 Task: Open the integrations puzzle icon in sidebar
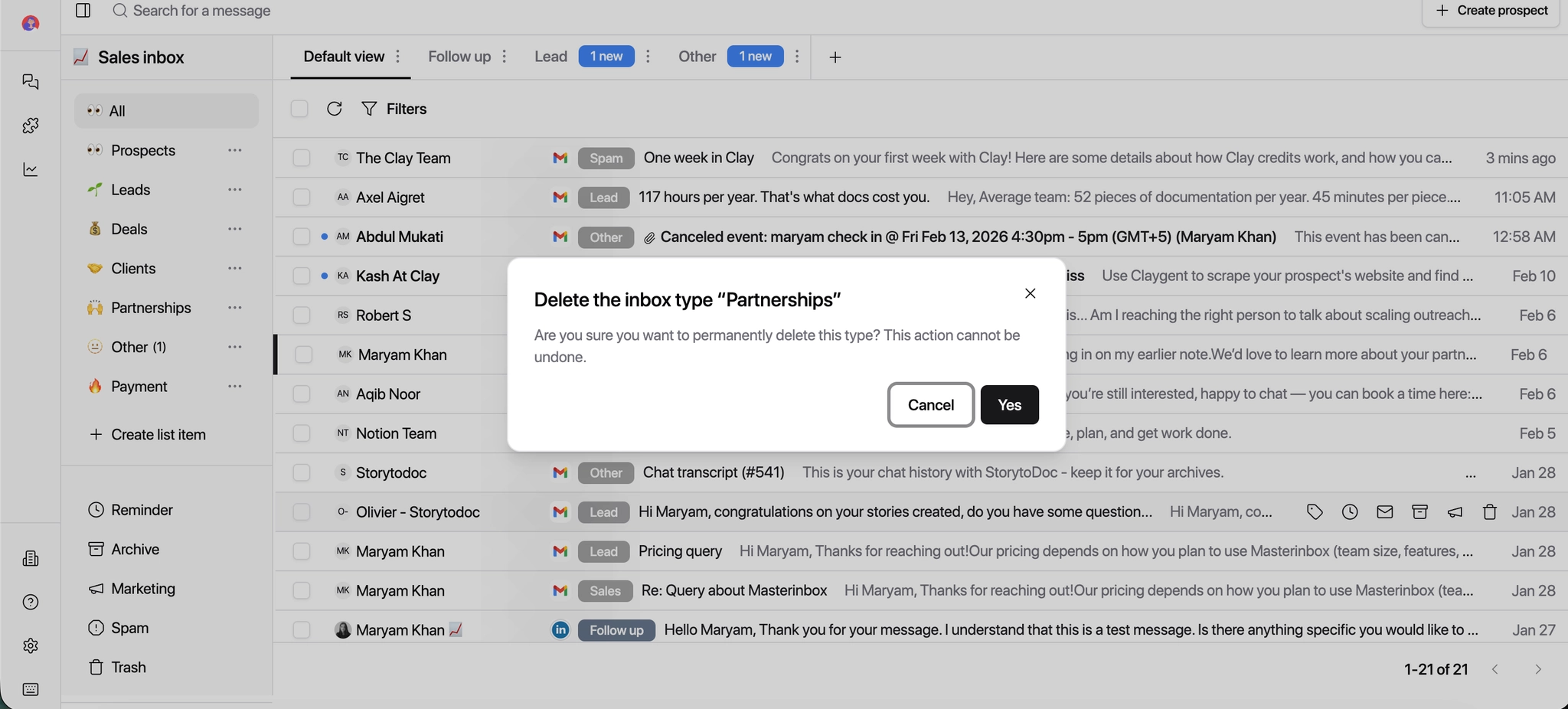(x=31, y=126)
